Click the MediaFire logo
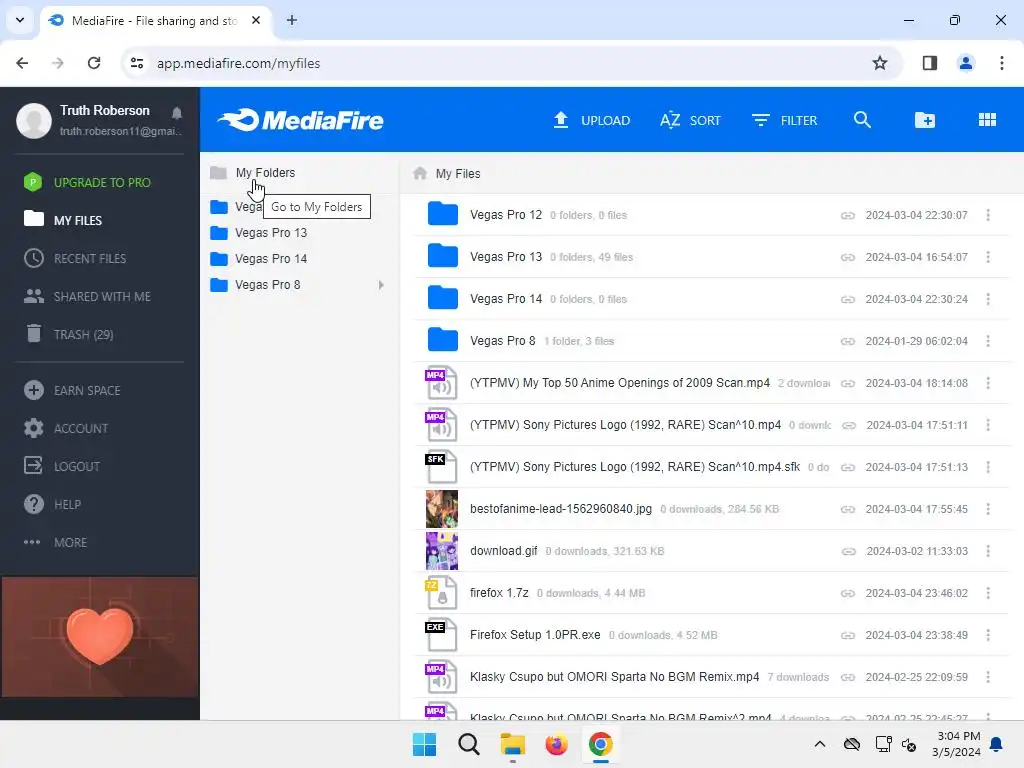Image resolution: width=1024 pixels, height=768 pixels. tap(300, 120)
